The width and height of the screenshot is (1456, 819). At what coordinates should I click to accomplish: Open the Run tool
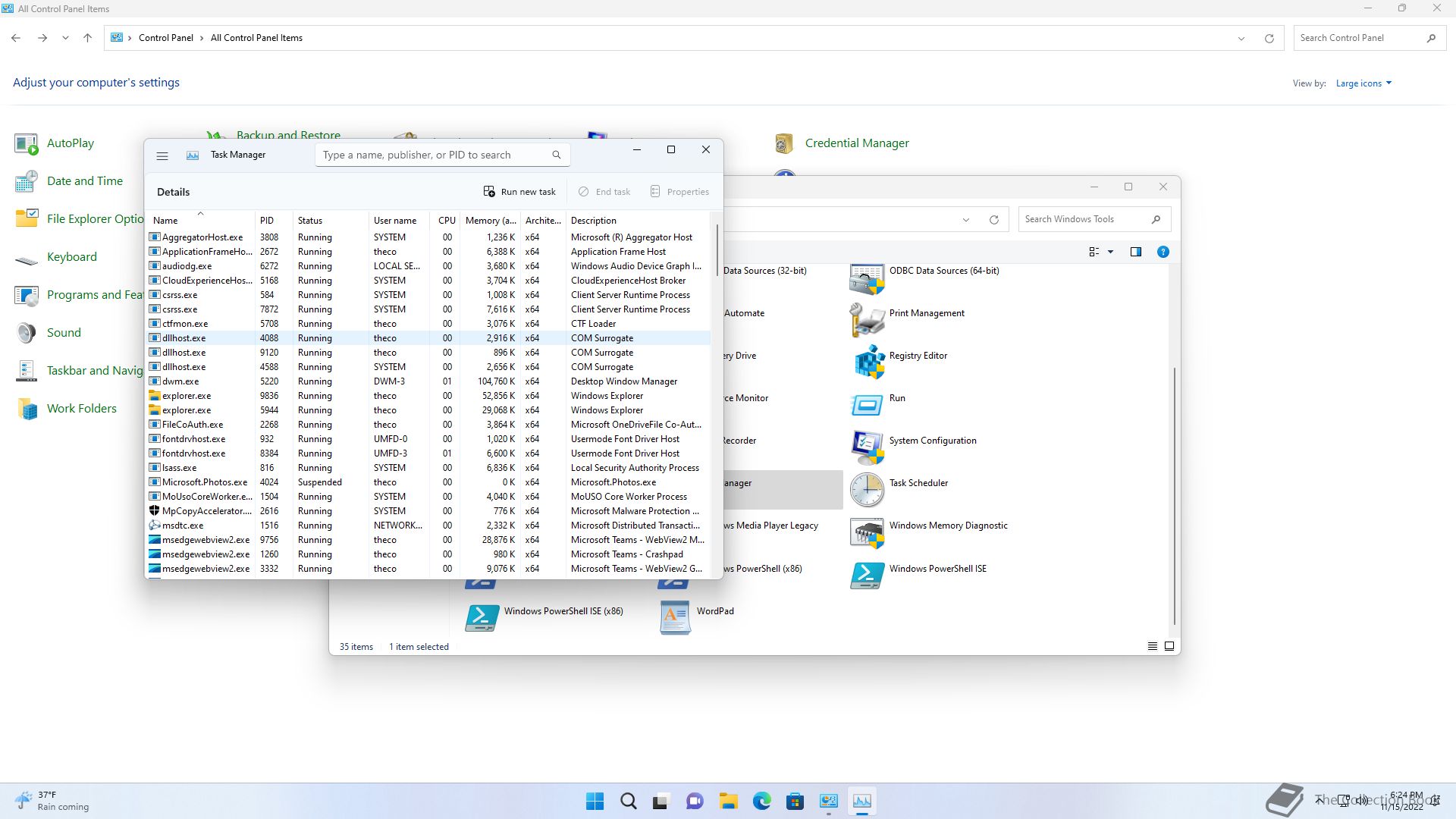coord(878,403)
